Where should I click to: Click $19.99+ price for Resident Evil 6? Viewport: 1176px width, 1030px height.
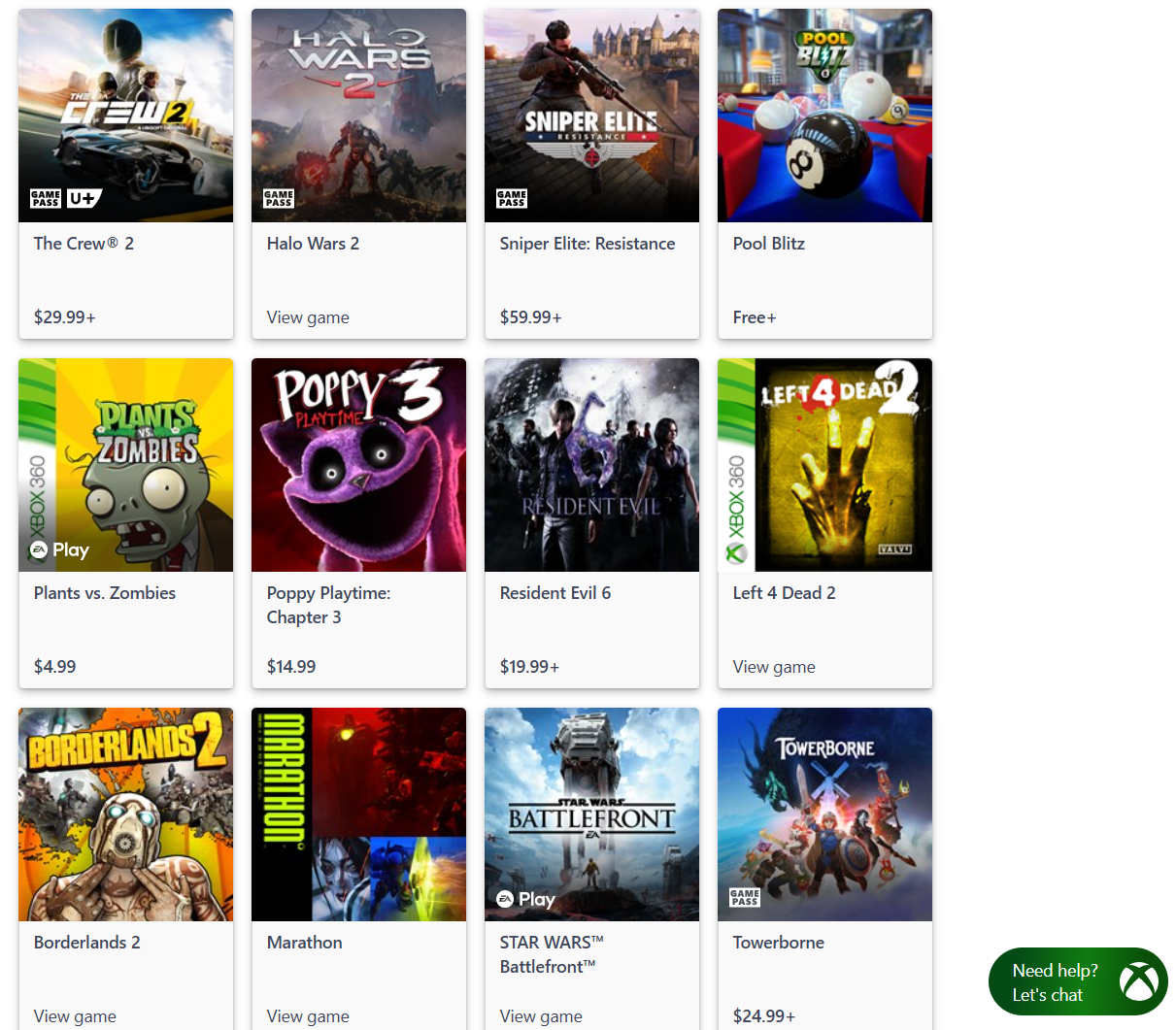[530, 667]
